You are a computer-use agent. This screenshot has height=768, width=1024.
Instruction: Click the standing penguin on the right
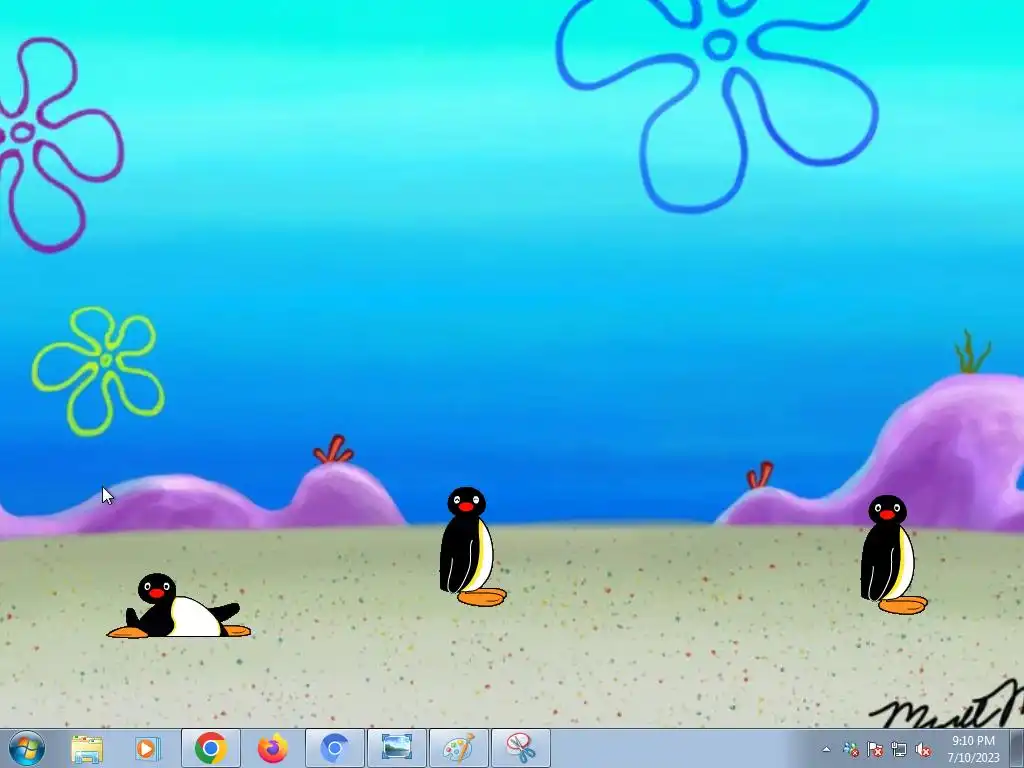pyautogui.click(x=893, y=554)
